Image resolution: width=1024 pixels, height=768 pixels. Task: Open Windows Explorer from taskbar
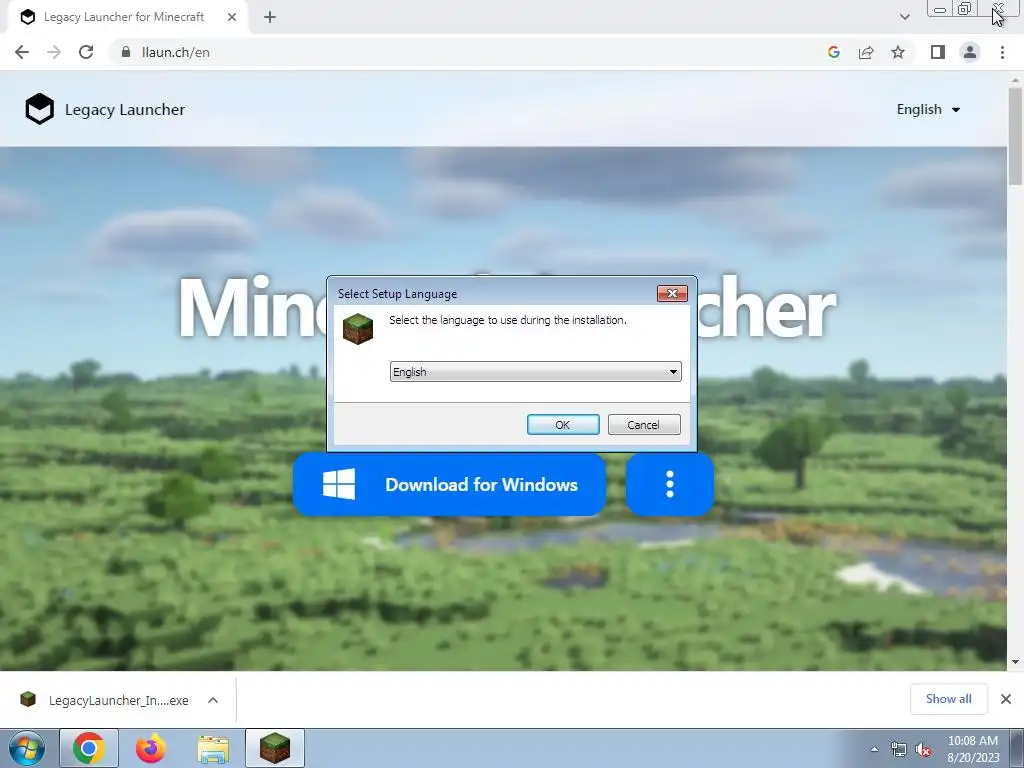[213, 748]
